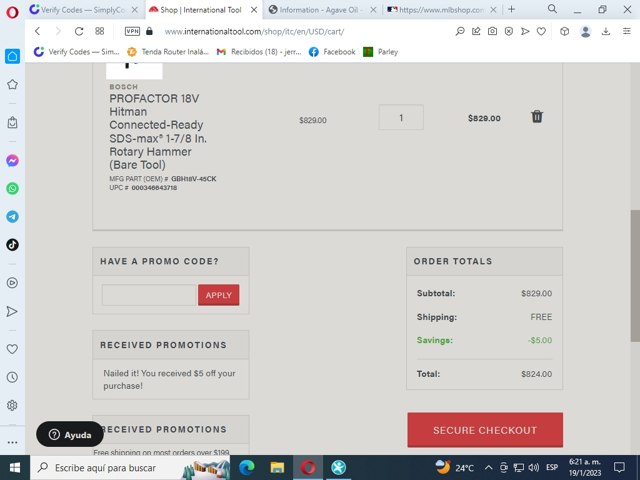Image resolution: width=640 pixels, height=480 pixels.
Task: Select the $824.00 total amount text
Action: [x=536, y=374]
